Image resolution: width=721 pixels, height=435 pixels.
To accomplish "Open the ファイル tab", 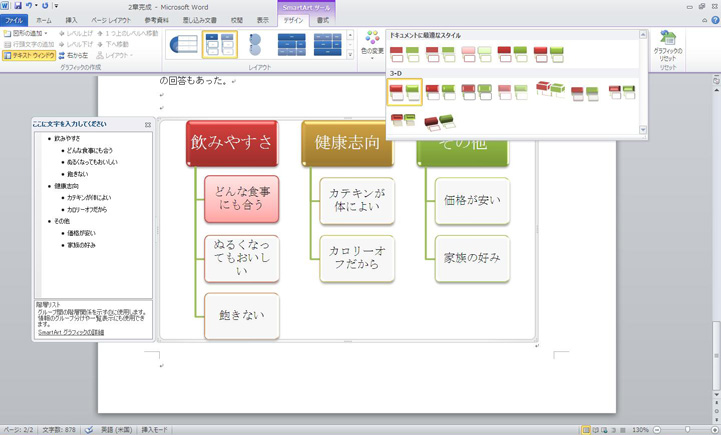I will point(14,20).
